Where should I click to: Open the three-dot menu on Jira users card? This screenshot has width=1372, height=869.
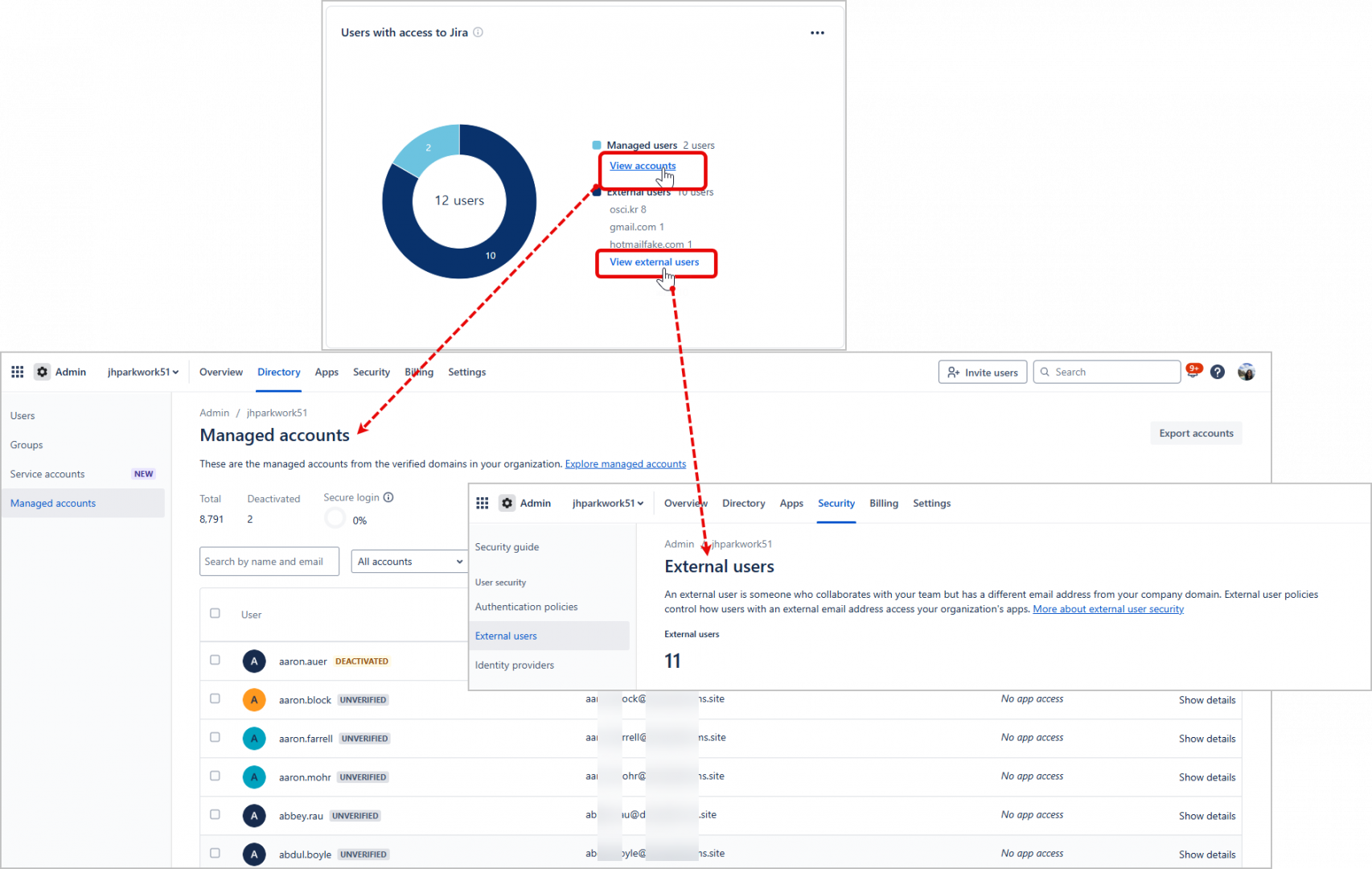[x=817, y=33]
